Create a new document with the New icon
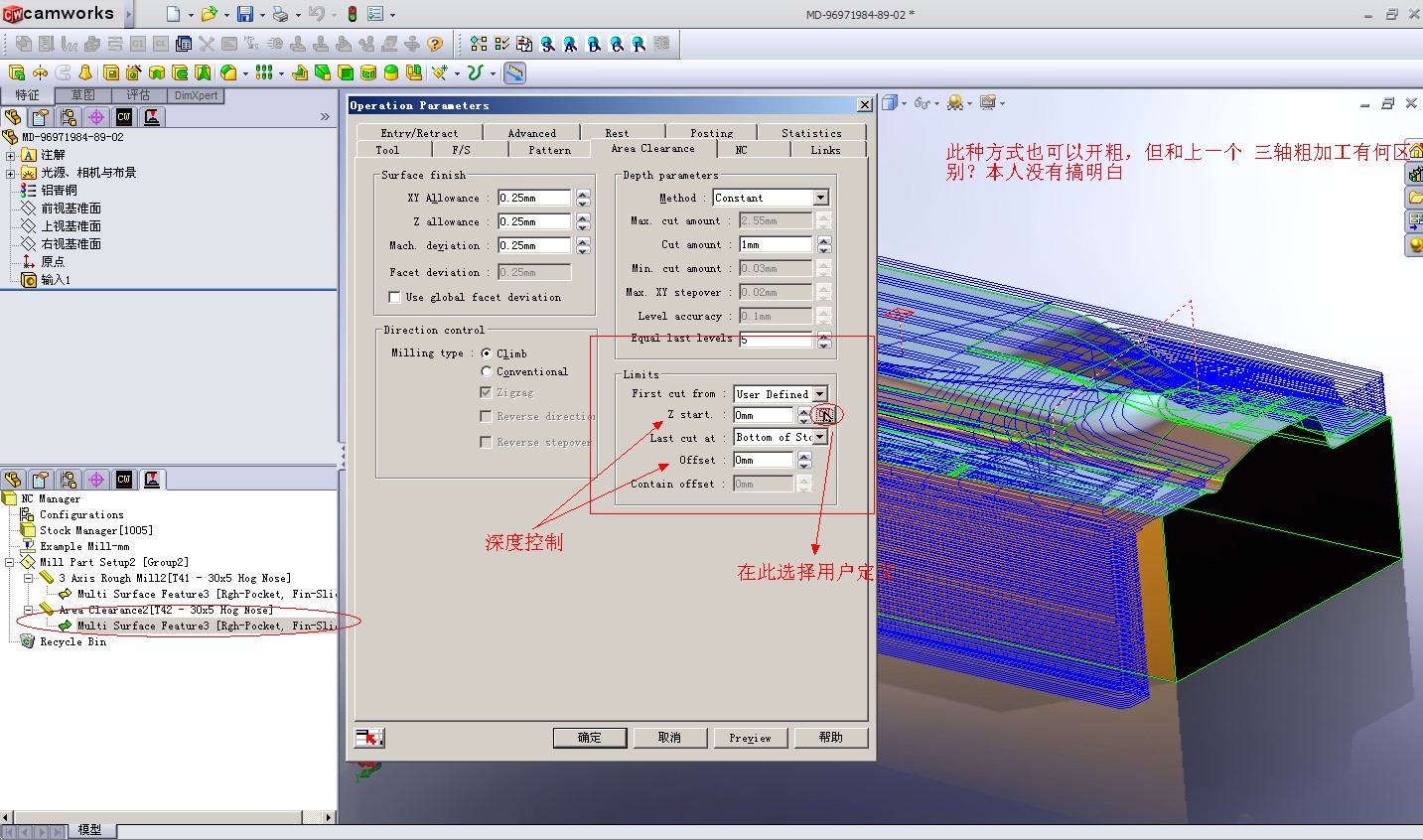The height and width of the screenshot is (840, 1423). [x=174, y=14]
